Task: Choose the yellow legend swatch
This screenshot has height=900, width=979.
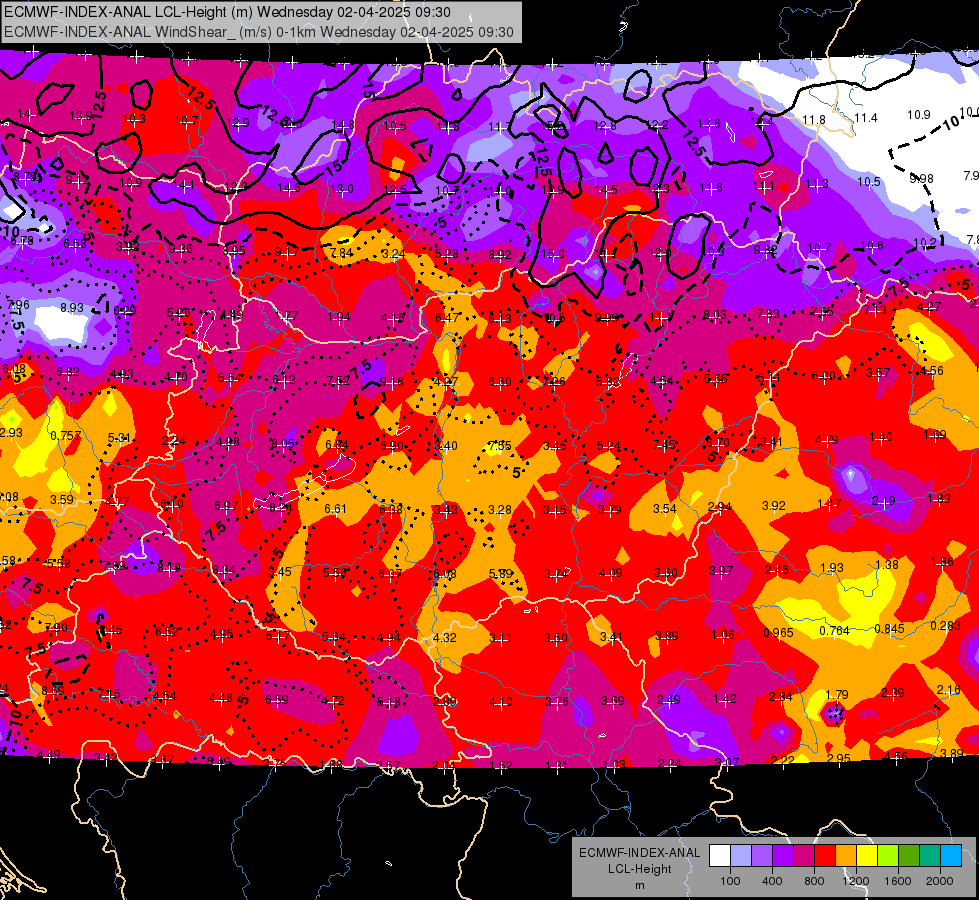Action: (x=867, y=856)
